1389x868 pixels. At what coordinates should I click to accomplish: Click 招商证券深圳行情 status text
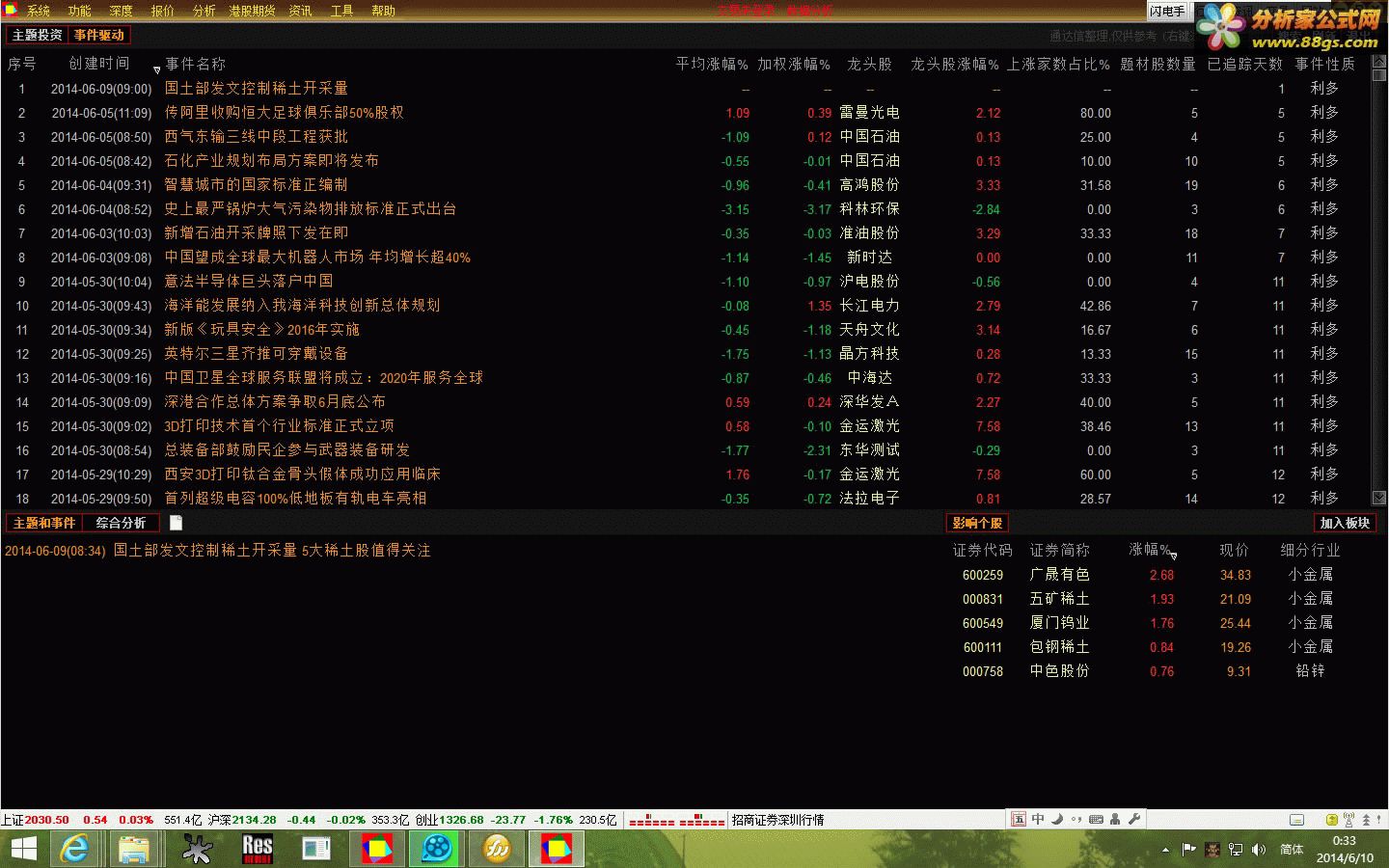[777, 820]
